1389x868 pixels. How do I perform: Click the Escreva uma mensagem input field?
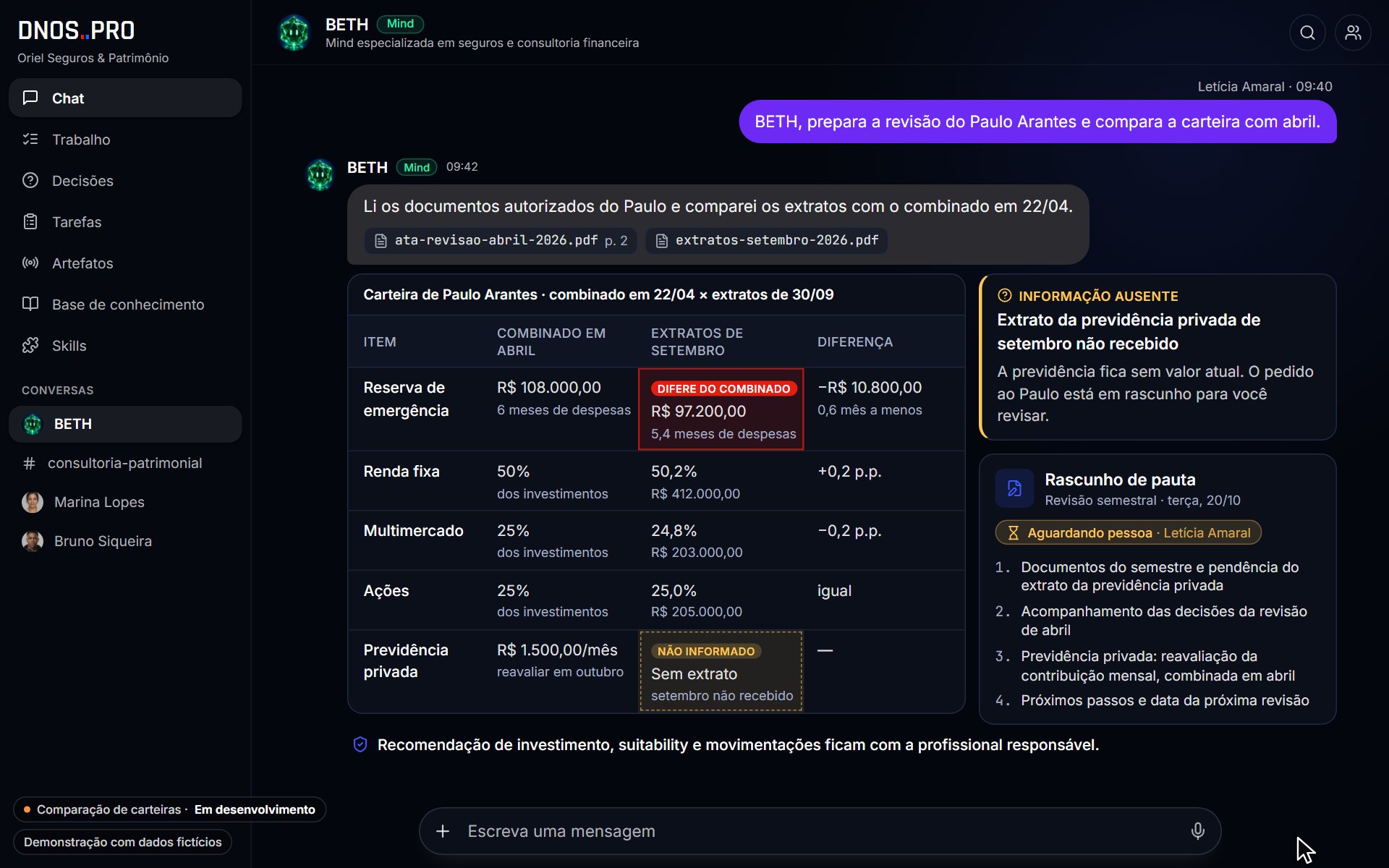click(820, 831)
